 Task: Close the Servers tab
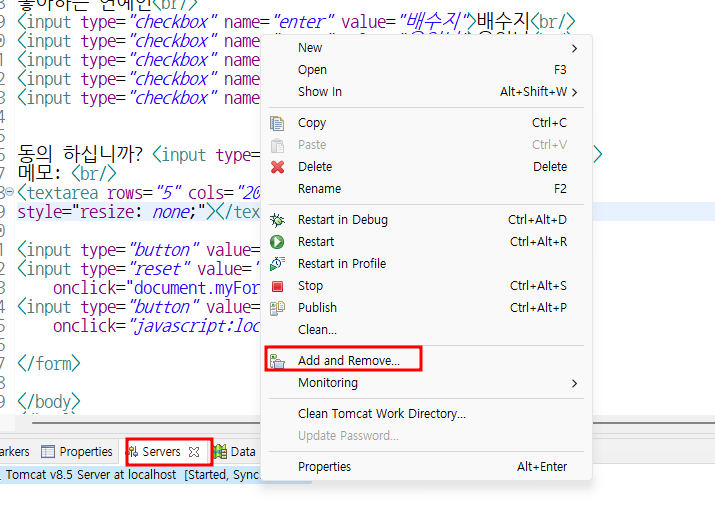point(194,452)
